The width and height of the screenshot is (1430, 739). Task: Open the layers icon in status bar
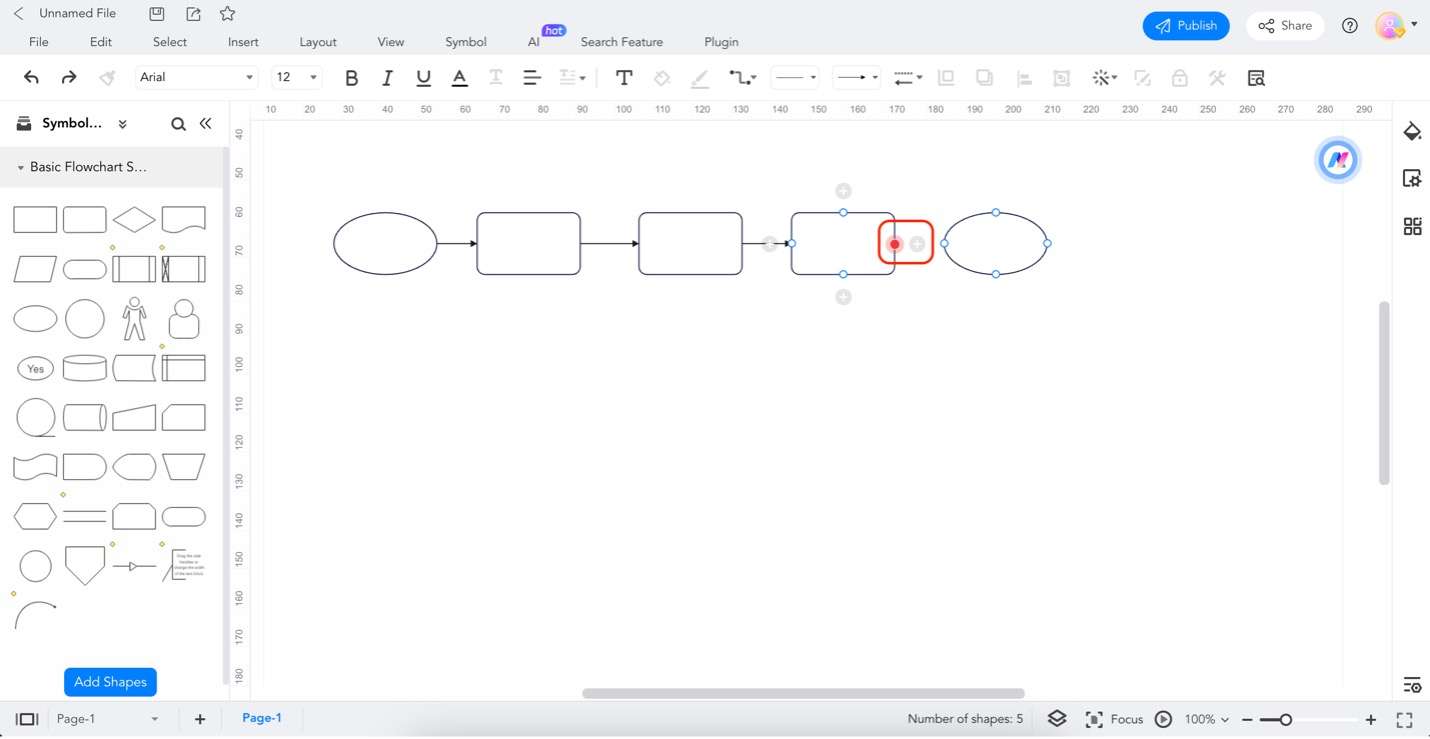point(1057,719)
